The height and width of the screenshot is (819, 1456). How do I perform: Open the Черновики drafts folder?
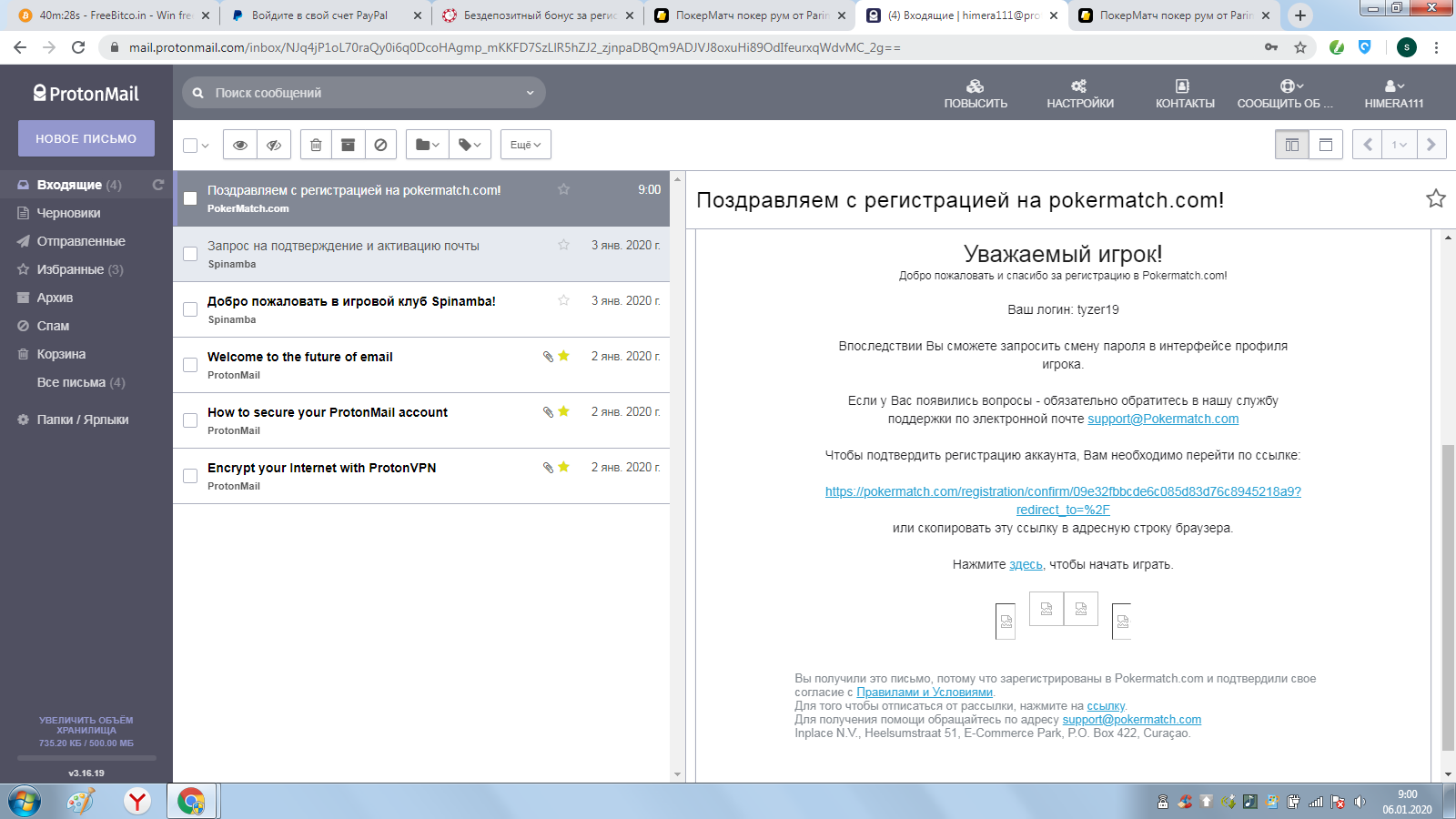(x=68, y=213)
